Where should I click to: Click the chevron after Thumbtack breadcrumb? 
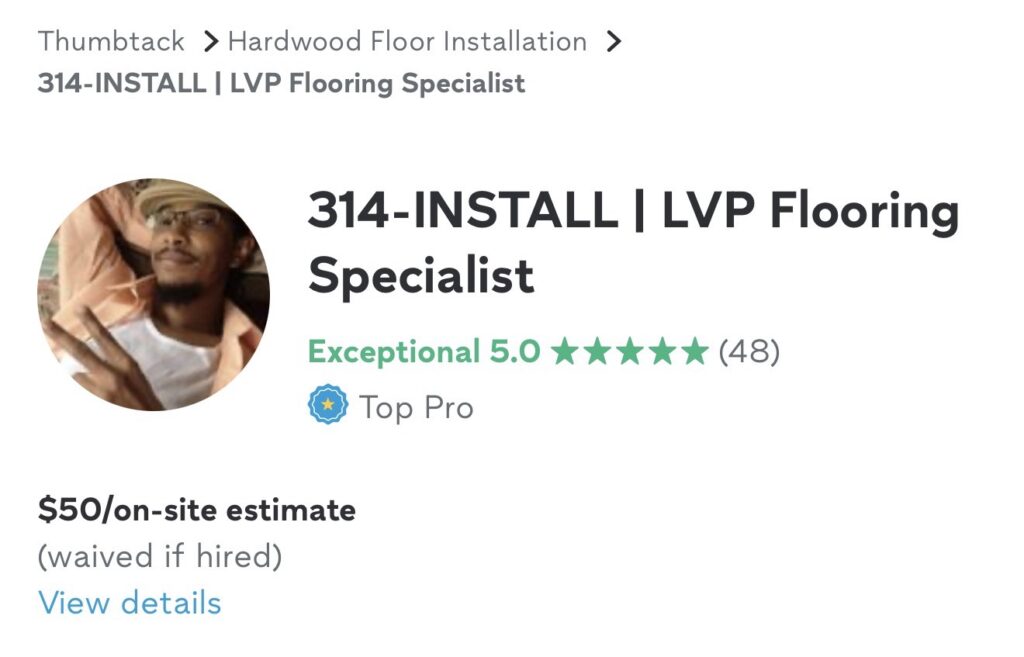pos(210,42)
